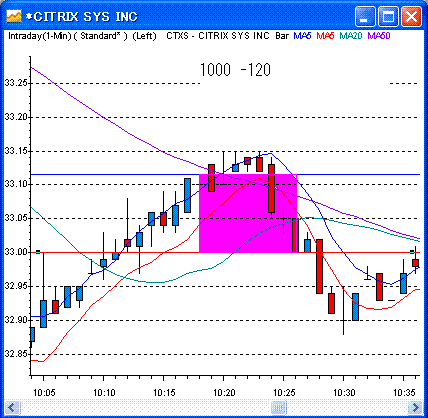Click the 10:20 time axis label
Image resolution: width=428 pixels, height=418 pixels.
coord(224,393)
